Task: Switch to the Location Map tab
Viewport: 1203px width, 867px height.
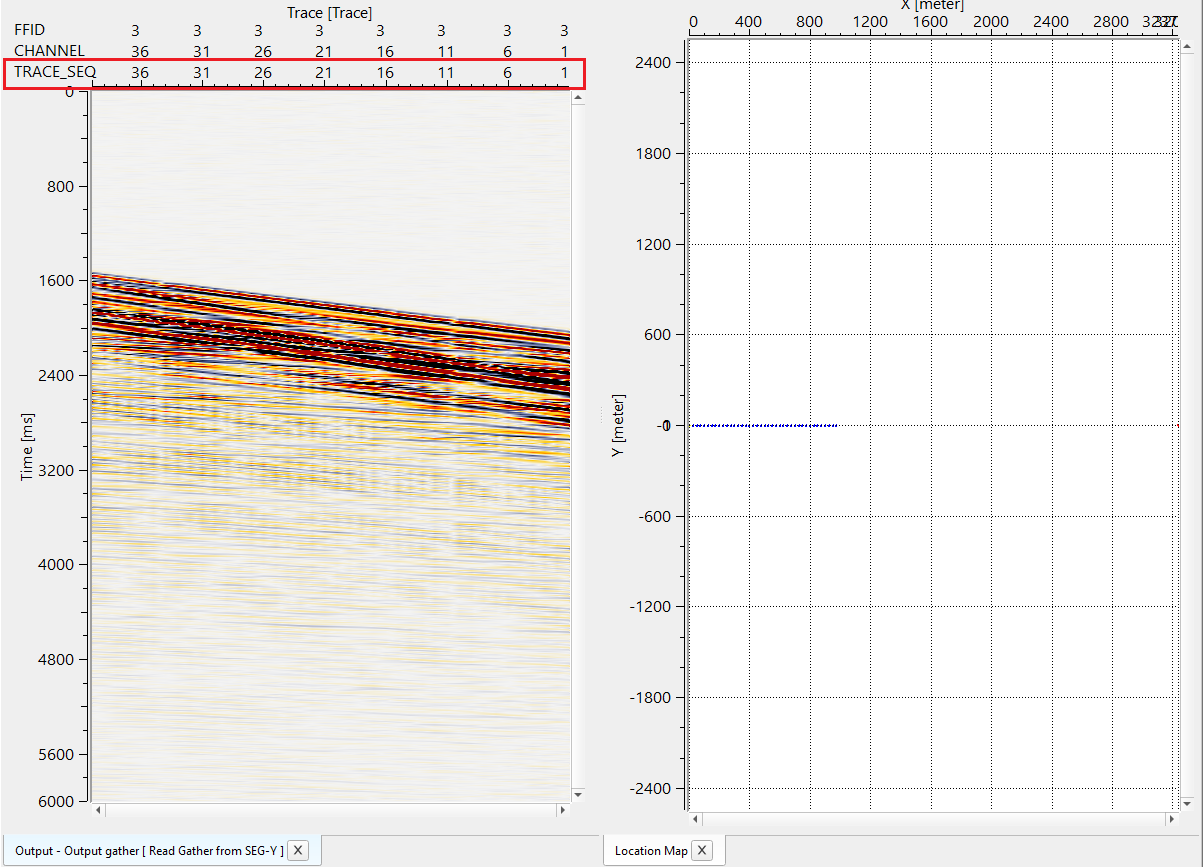Action: point(650,851)
